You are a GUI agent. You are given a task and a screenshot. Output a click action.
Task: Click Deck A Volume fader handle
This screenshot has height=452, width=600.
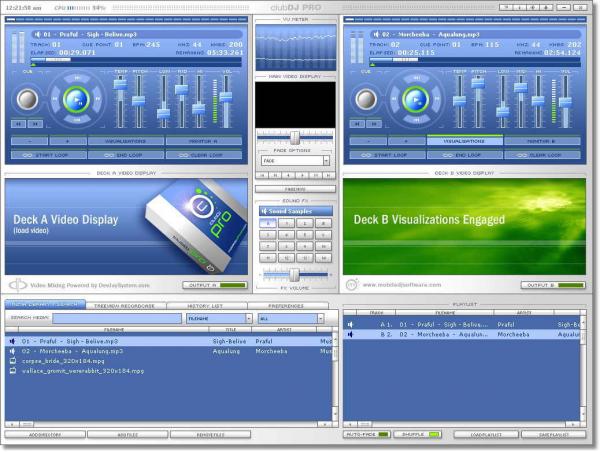coord(226,96)
